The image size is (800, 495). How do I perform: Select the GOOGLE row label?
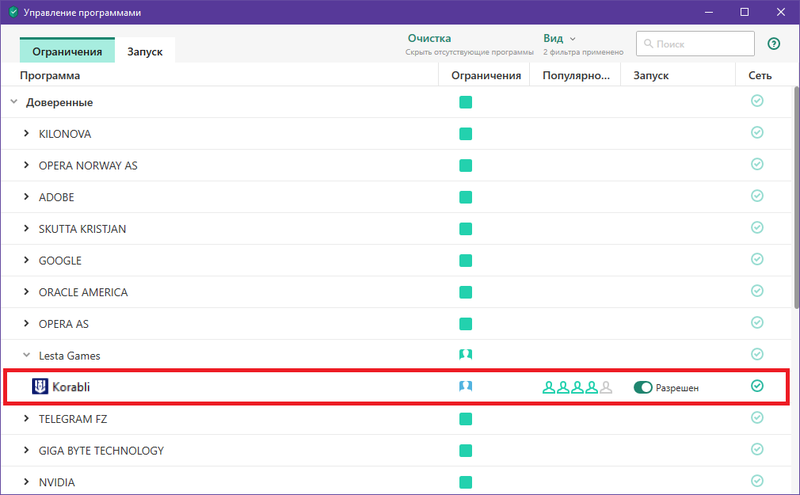point(60,261)
